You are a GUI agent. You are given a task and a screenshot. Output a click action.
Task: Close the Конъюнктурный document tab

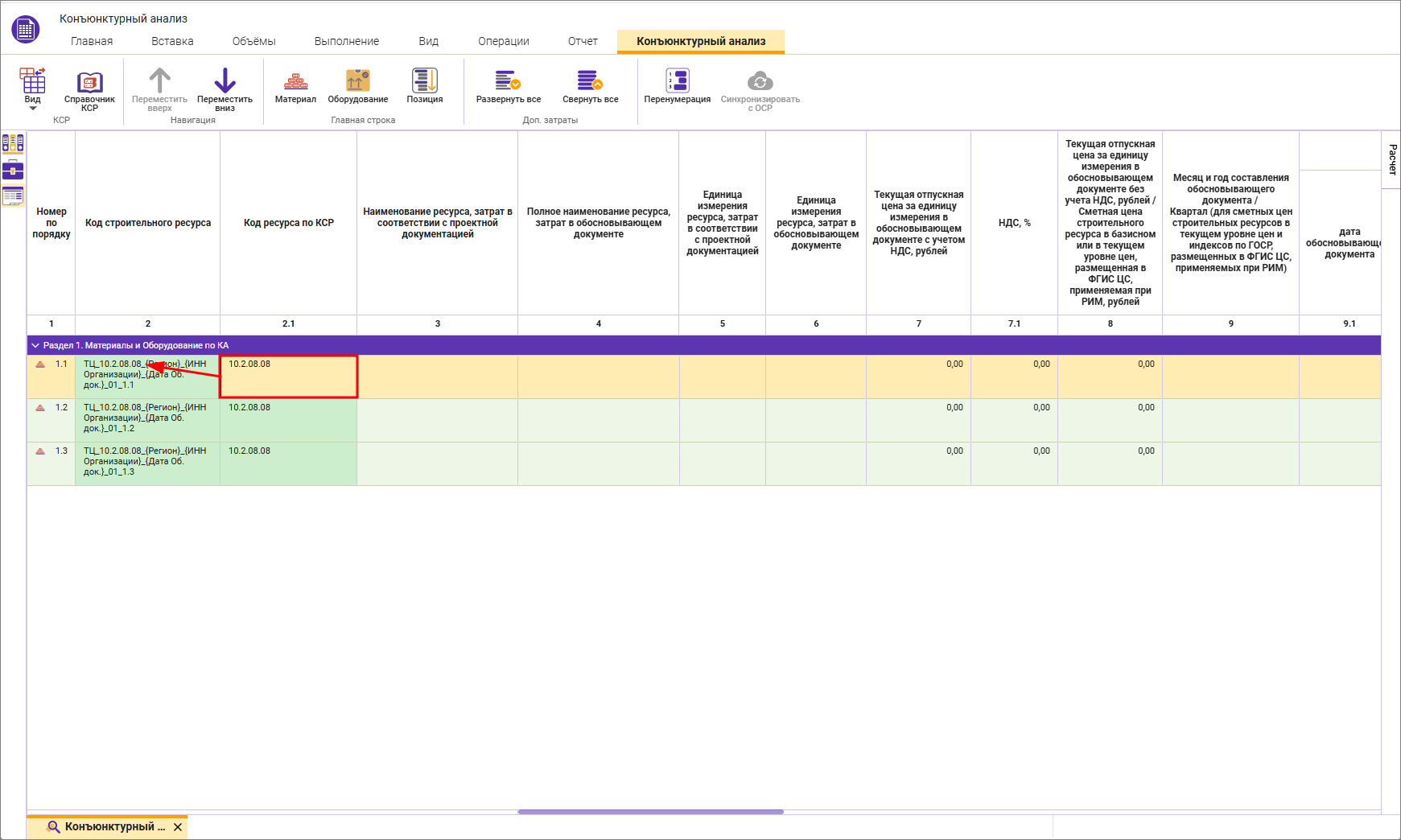tap(178, 827)
